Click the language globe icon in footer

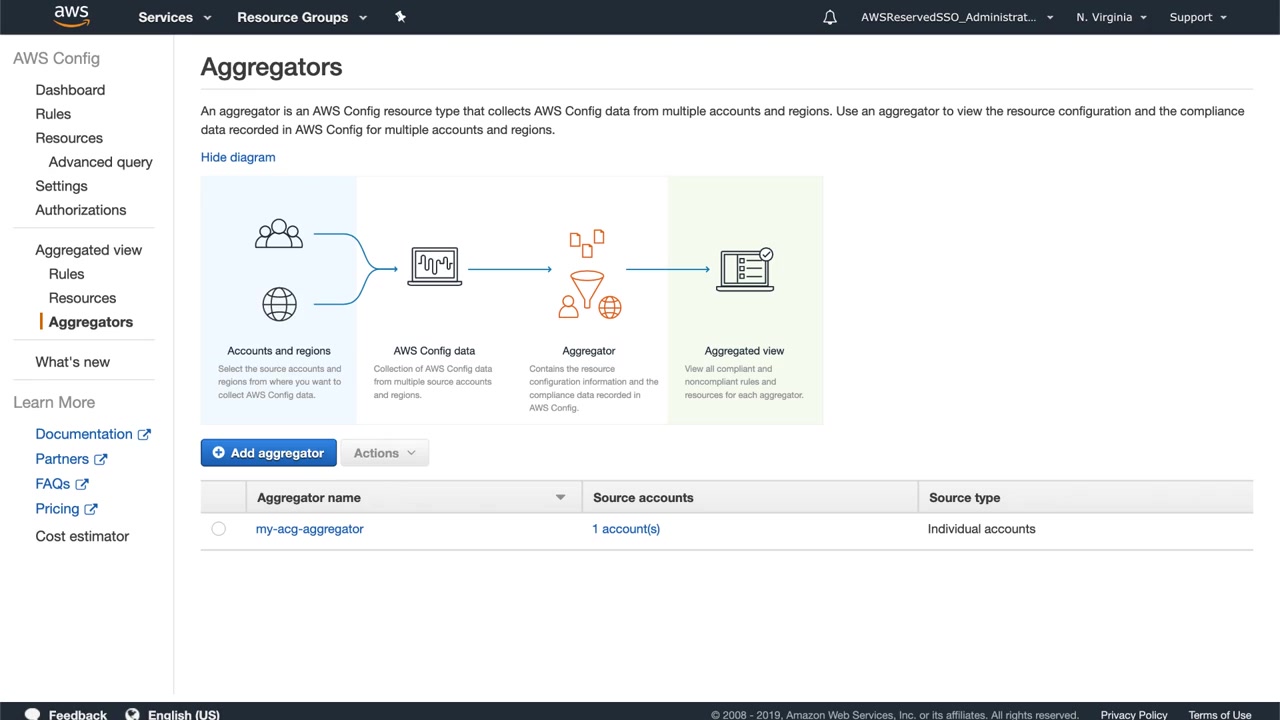click(132, 714)
